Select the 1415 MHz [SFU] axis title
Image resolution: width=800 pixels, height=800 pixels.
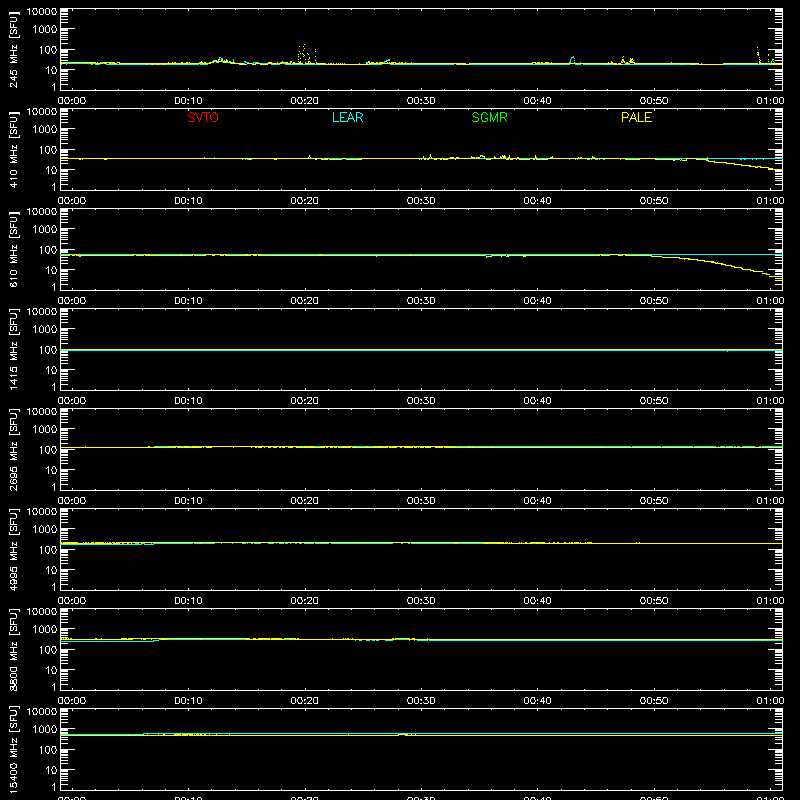[13, 349]
